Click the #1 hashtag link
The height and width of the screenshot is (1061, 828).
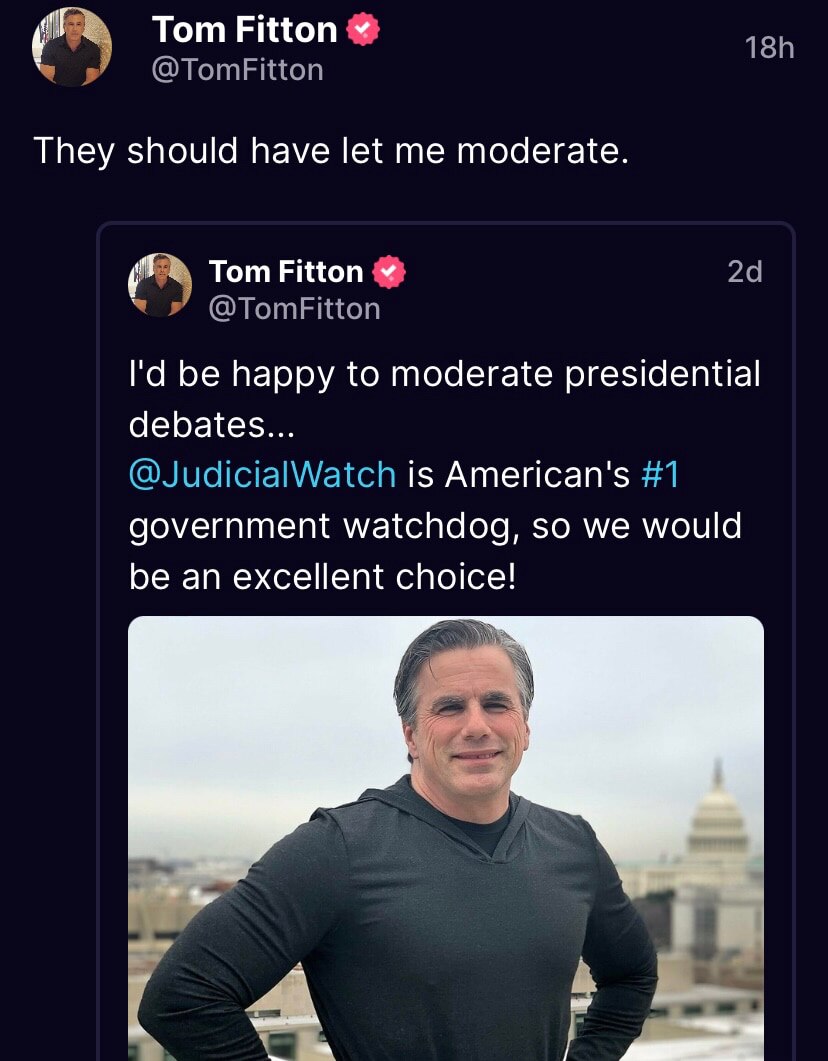point(660,474)
